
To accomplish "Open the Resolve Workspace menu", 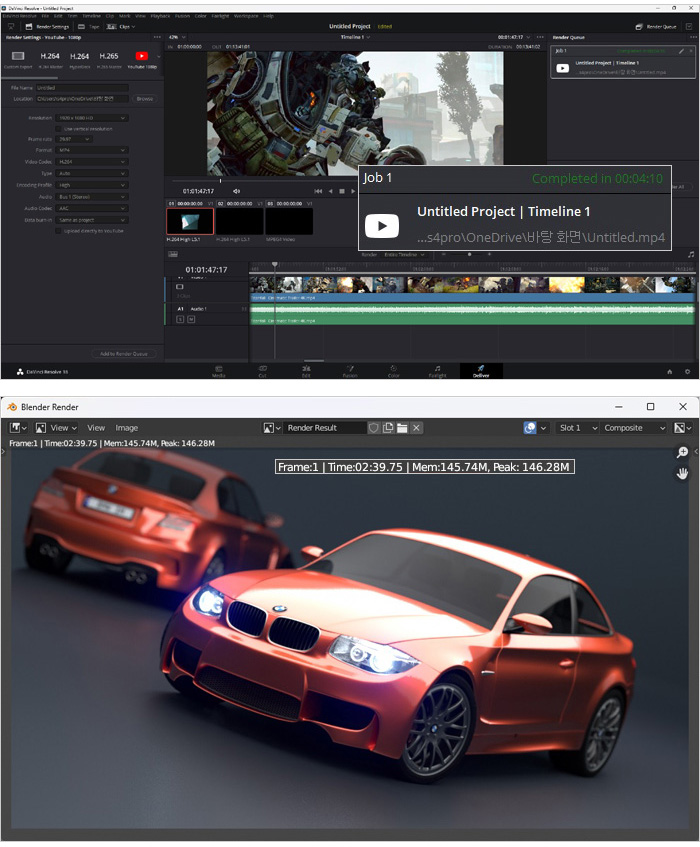I will coord(246,16).
